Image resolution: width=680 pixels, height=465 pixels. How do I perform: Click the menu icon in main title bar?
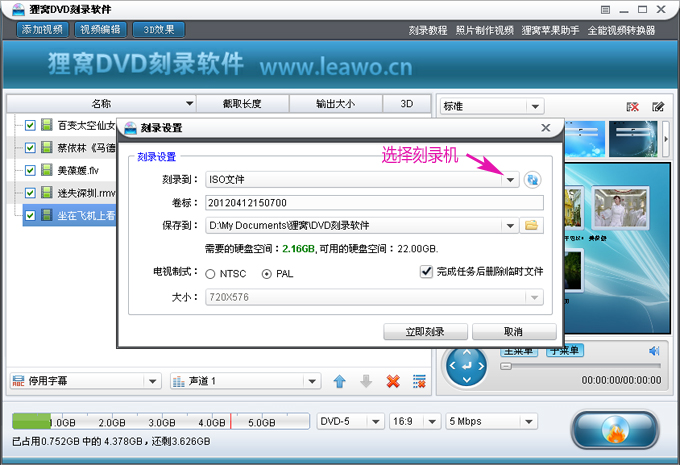pyautogui.click(x=605, y=10)
